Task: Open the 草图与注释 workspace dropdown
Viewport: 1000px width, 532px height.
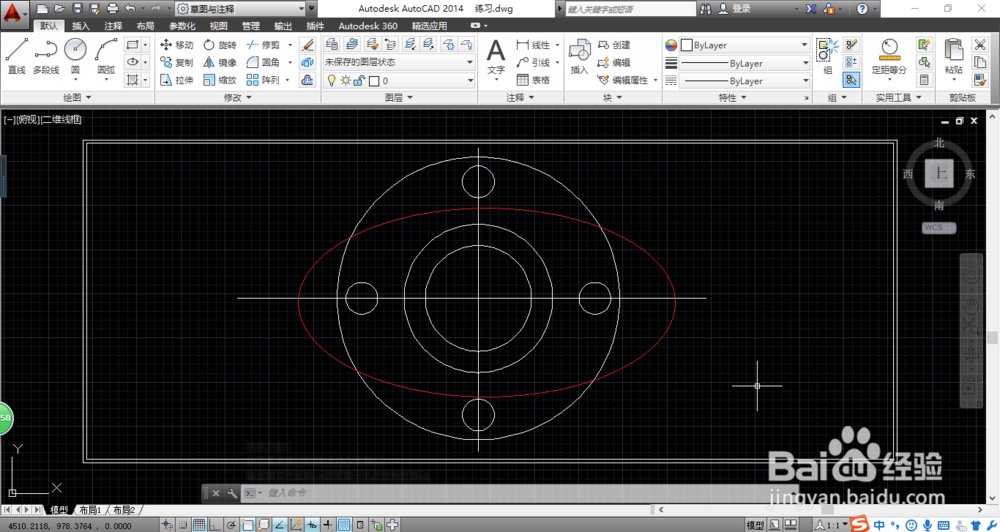Action: coord(241,8)
